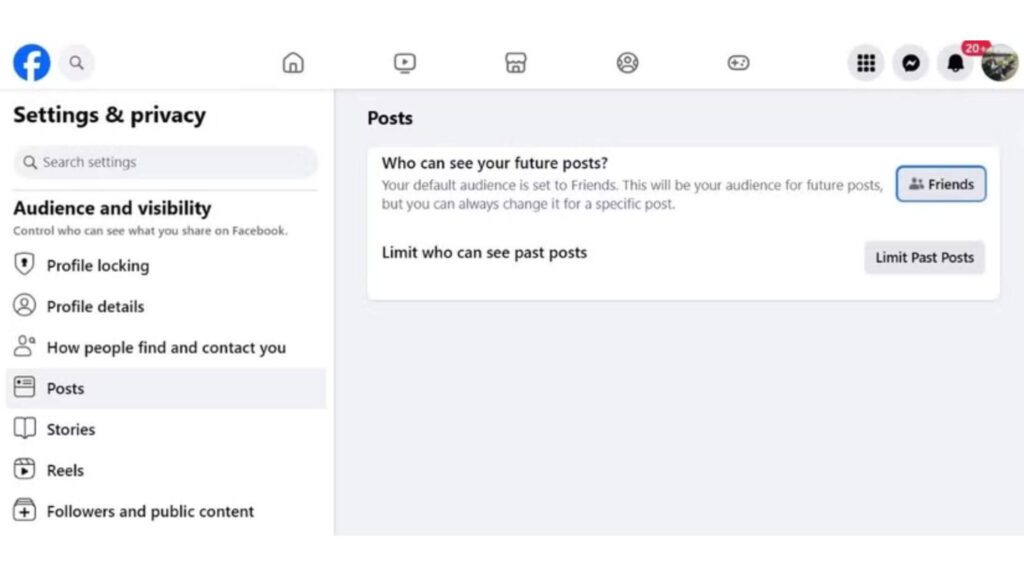Switch to the Stories settings section
This screenshot has height=576, width=1024.
[x=73, y=429]
